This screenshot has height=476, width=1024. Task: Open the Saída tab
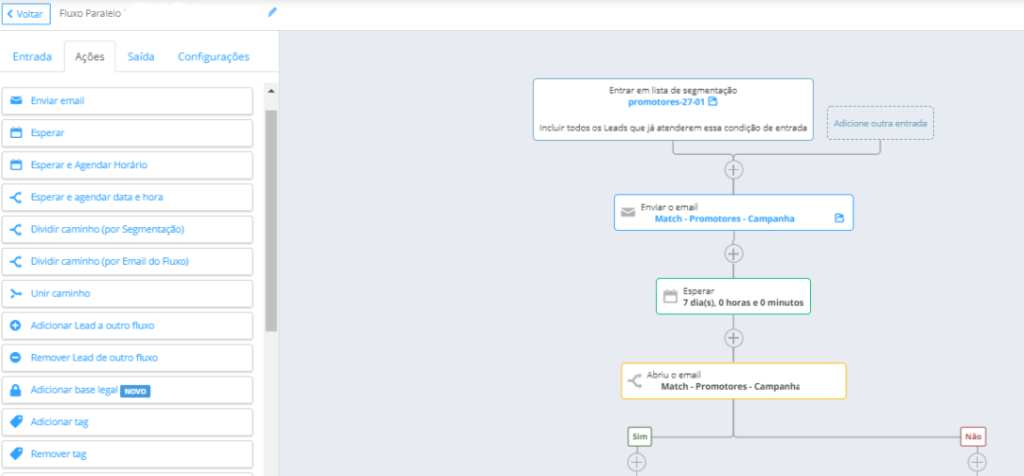[x=141, y=57]
